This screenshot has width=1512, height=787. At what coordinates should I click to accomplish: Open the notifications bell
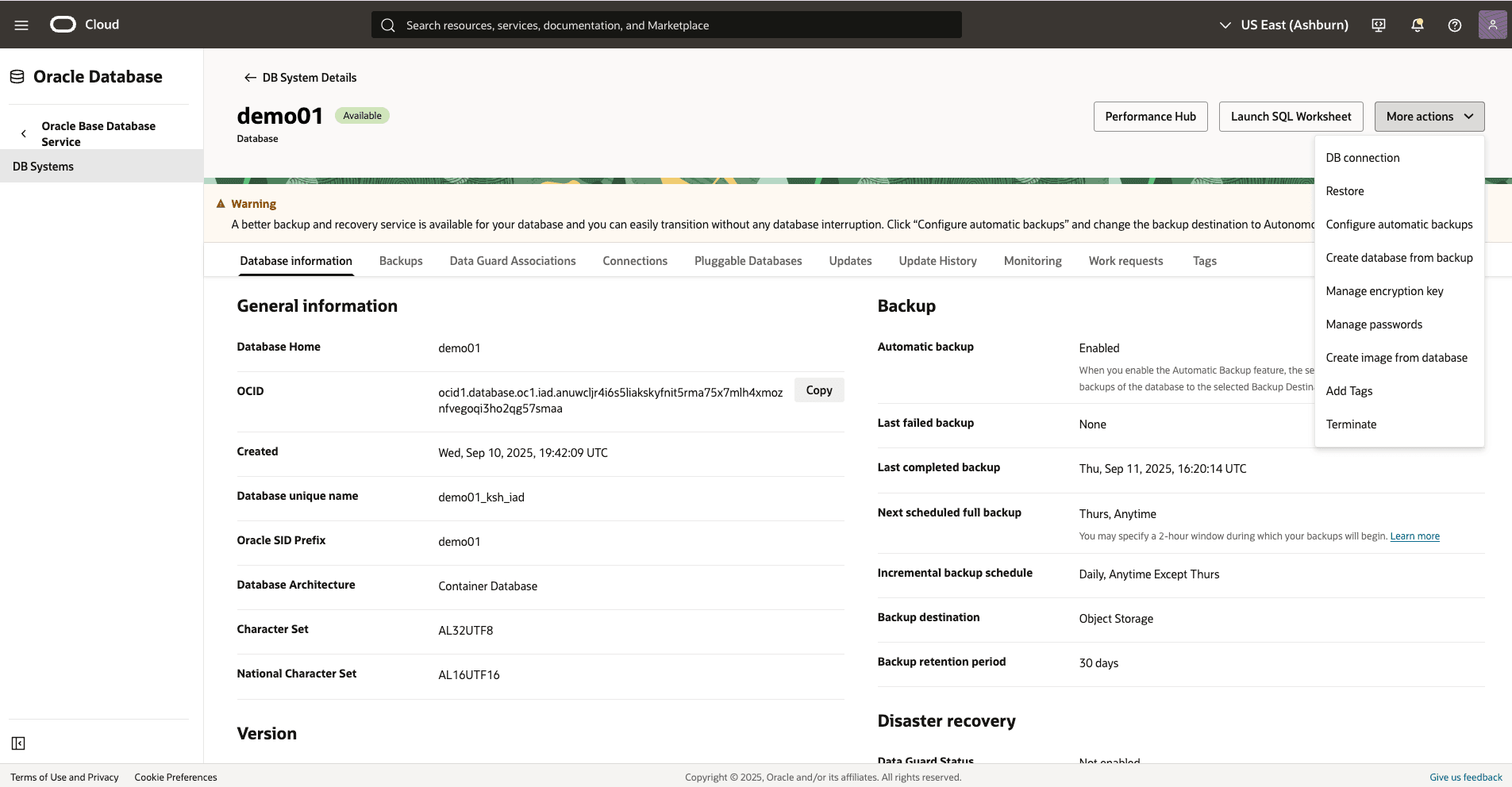(1416, 25)
